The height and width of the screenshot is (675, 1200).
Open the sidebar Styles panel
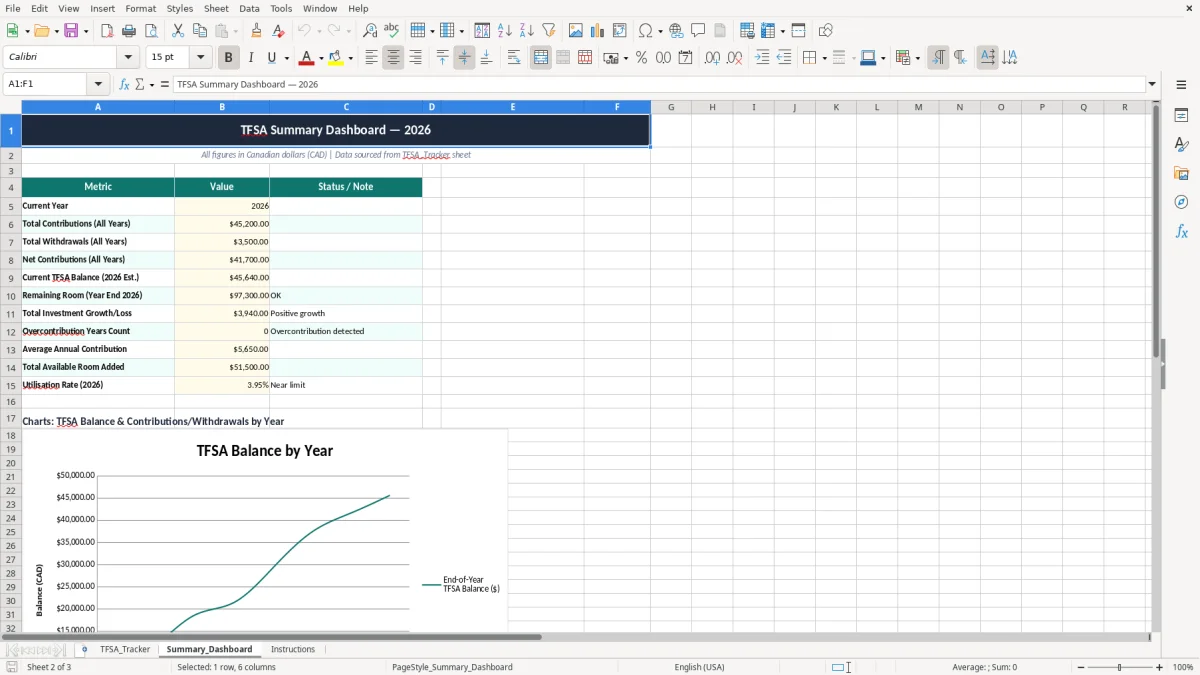(x=1181, y=145)
